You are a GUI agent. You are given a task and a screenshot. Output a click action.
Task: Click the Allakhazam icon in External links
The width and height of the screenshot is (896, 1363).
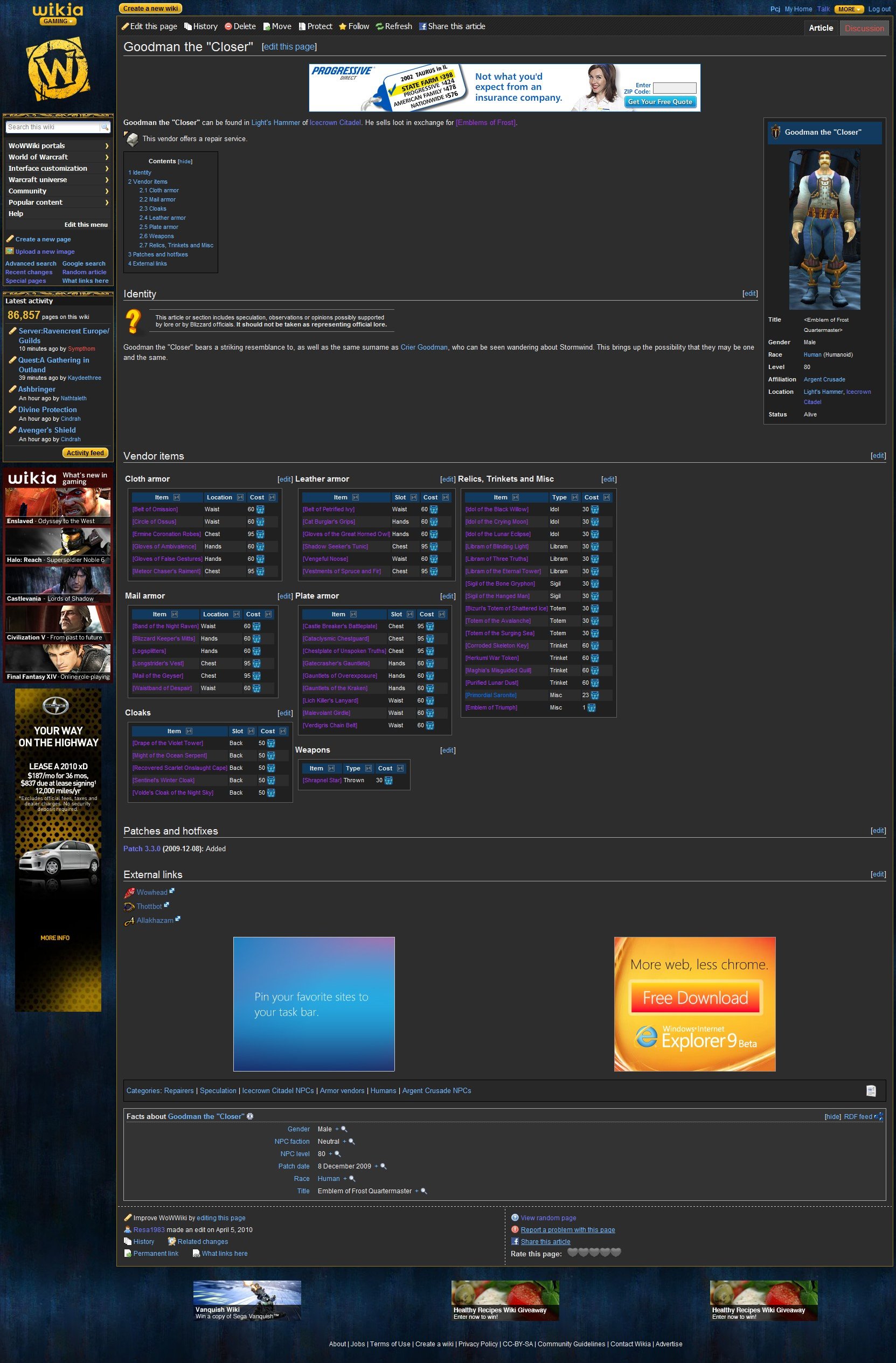(x=129, y=920)
